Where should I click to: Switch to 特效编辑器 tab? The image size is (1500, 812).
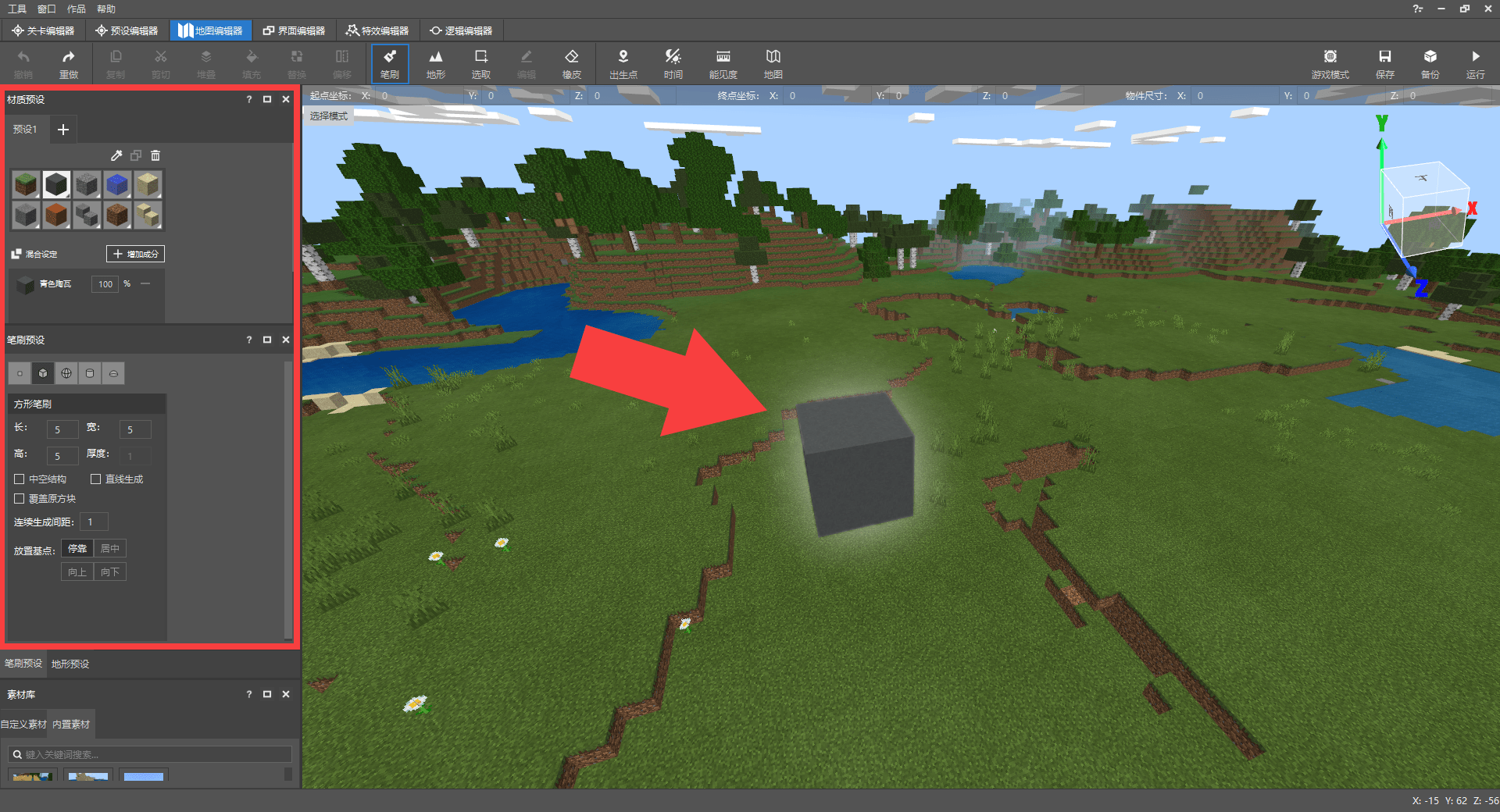point(378,30)
